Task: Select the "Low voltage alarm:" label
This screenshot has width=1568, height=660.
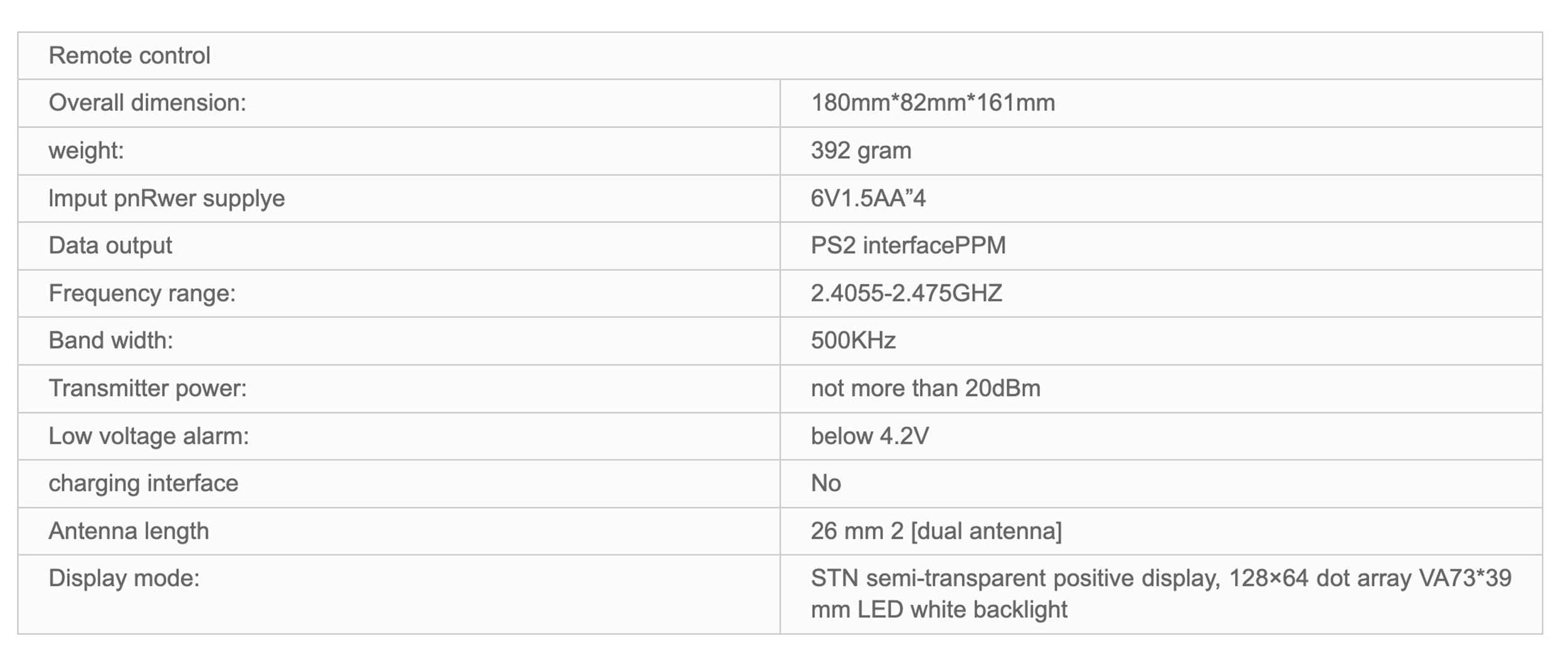Action: (149, 436)
